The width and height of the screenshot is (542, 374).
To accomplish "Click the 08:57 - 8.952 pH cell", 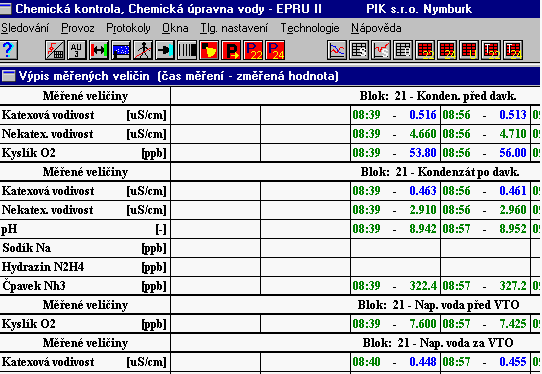I will [485, 229].
